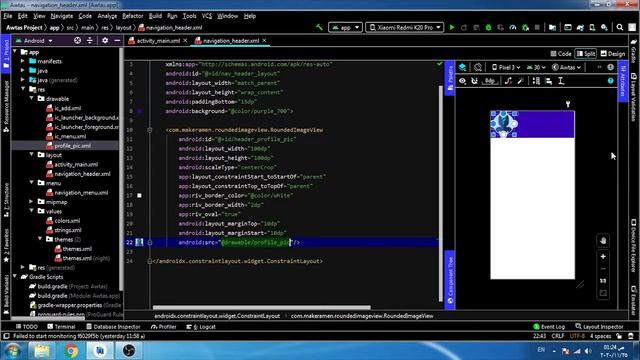Hide the Project tool window with minus icon
The image size is (640, 360).
117,40
